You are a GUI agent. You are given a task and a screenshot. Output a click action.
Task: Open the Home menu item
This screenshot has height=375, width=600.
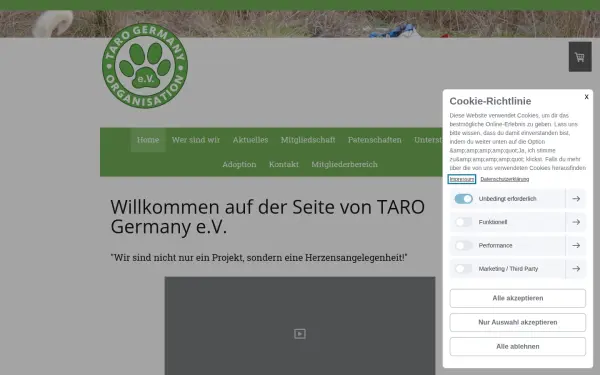(148, 140)
